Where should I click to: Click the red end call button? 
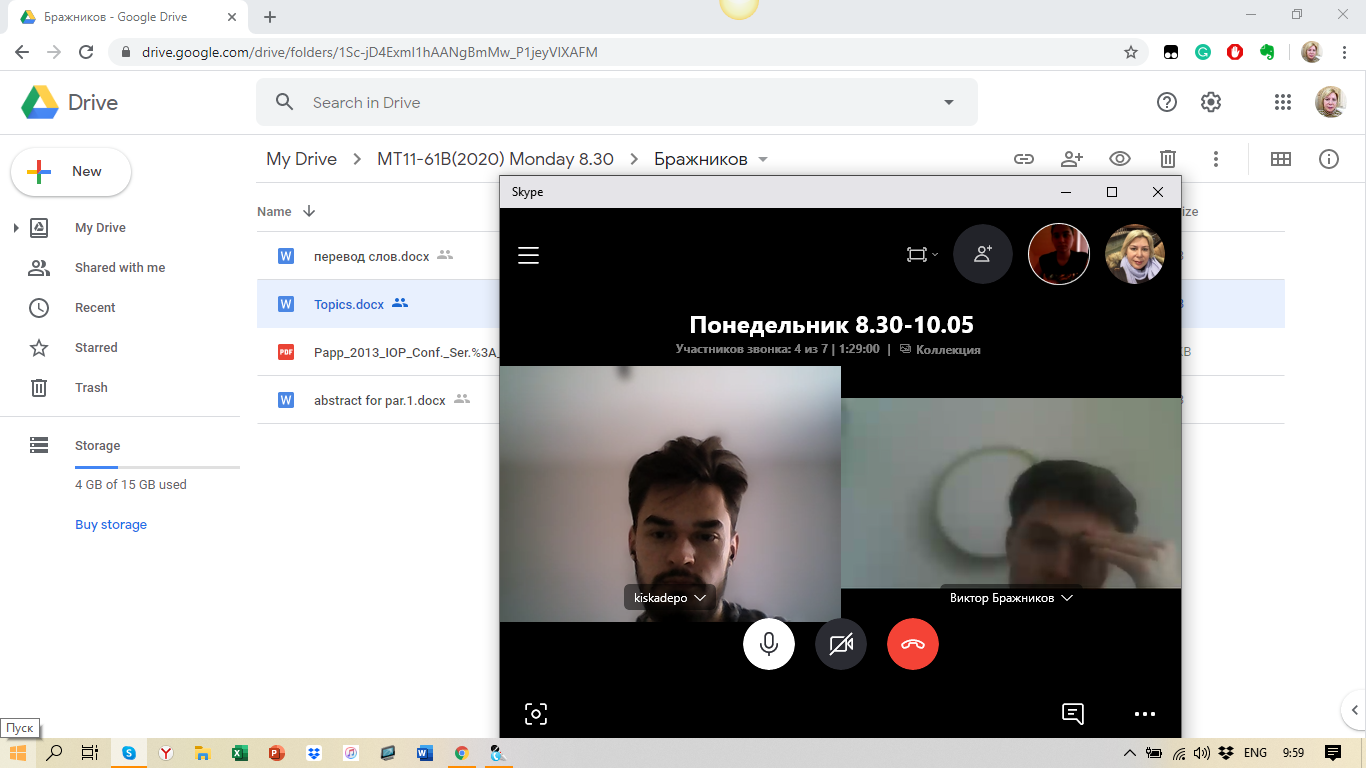912,644
